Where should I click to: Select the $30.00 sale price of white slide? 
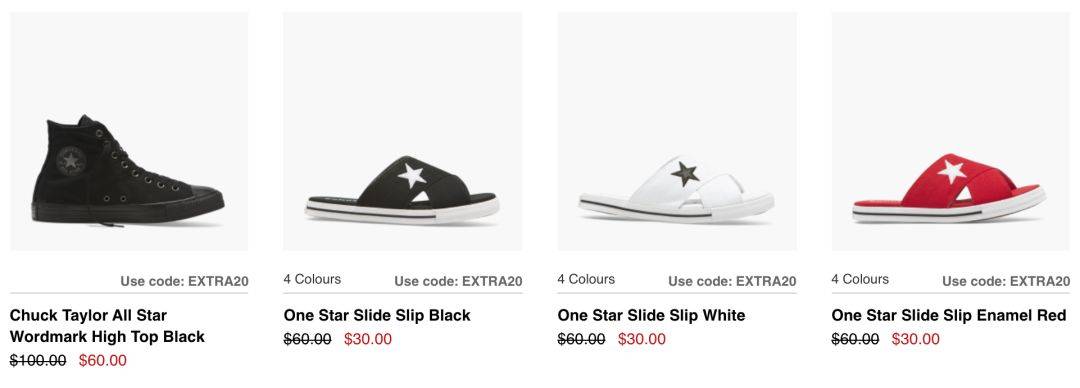point(642,339)
